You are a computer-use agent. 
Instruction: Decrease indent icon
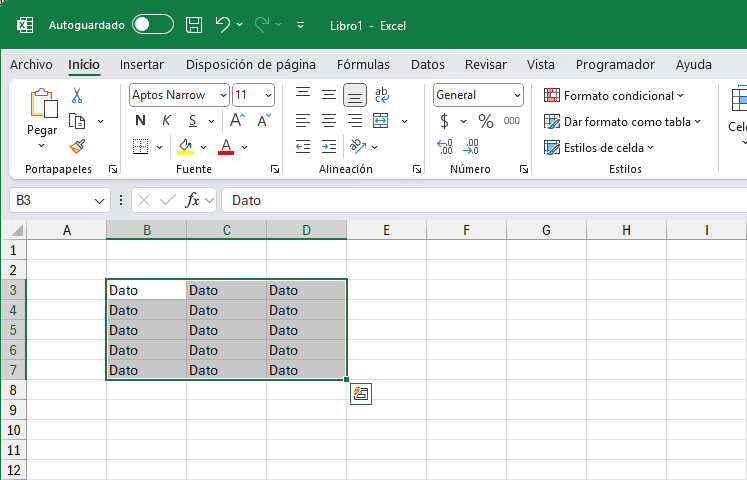pyautogui.click(x=303, y=147)
